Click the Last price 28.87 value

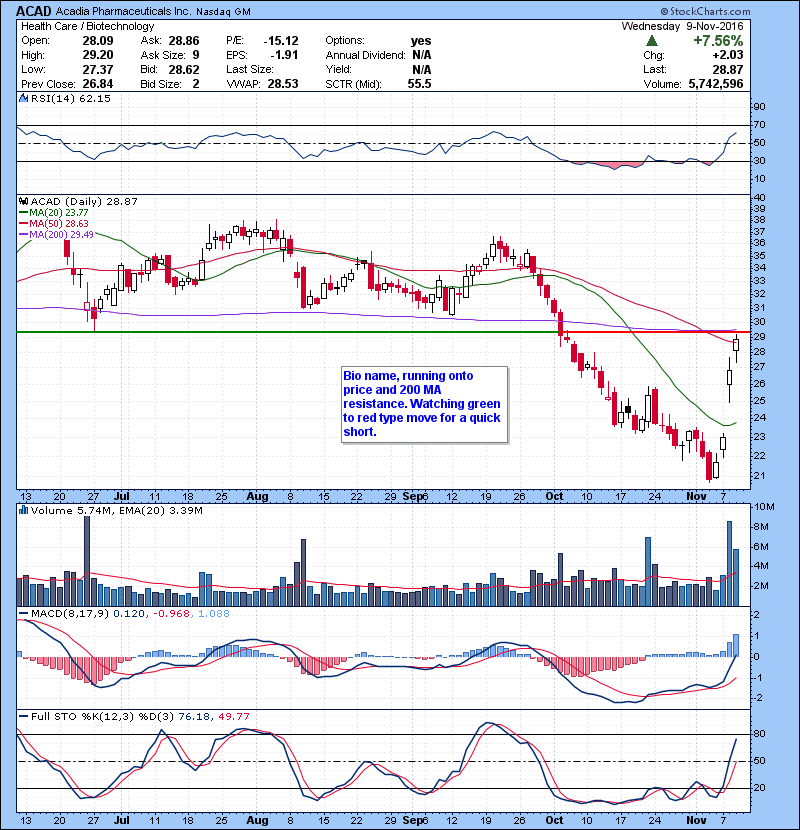727,69
